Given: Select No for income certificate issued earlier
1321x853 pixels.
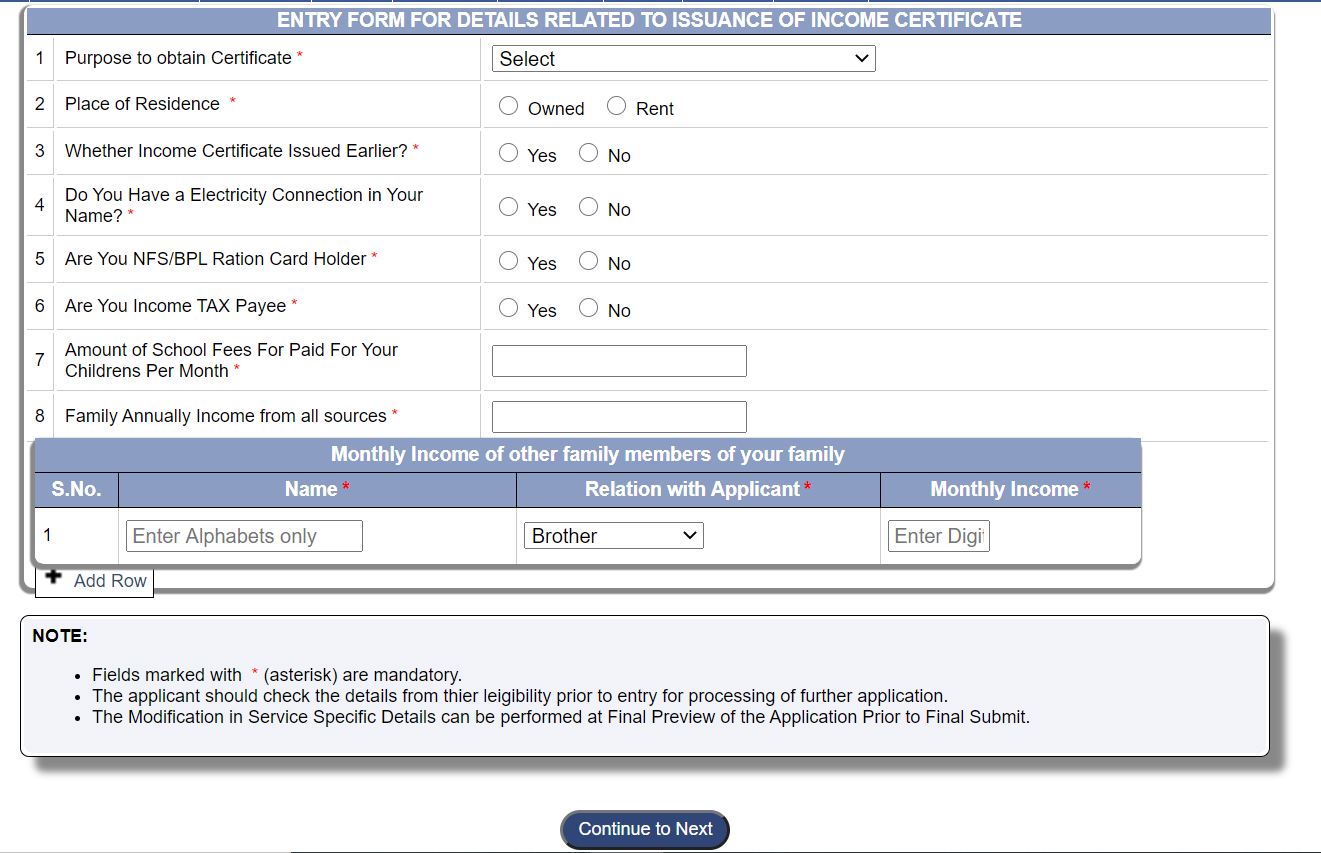Looking at the screenshot, I should [588, 152].
